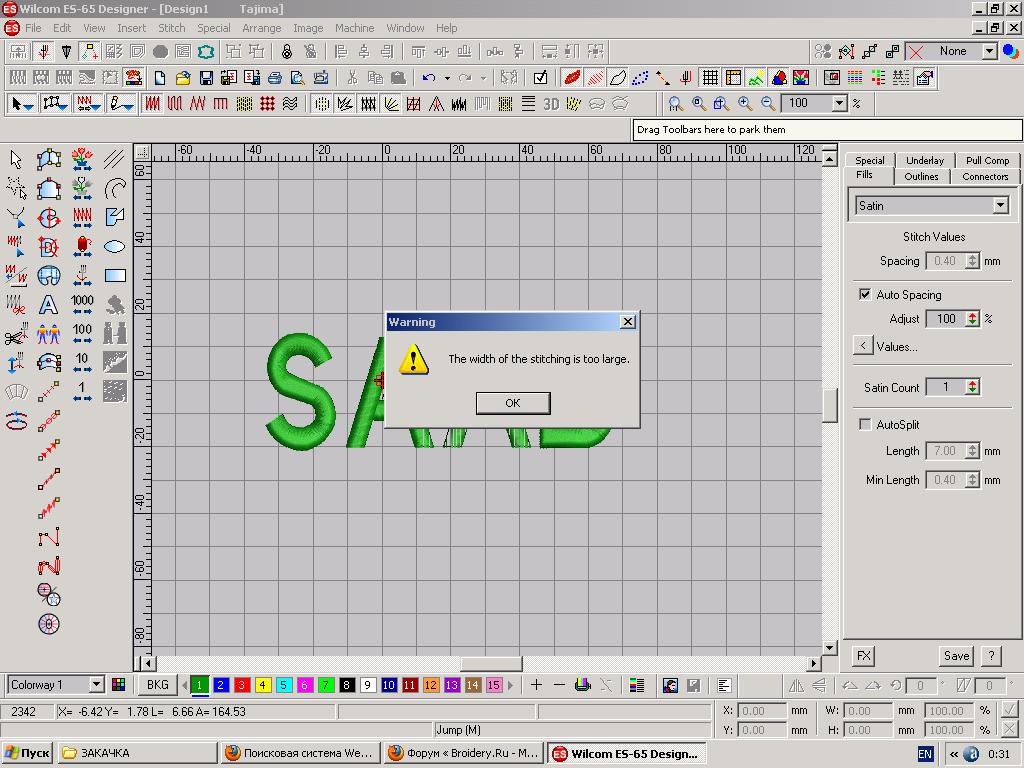The height and width of the screenshot is (768, 1024).
Task: Click OK in the Warning dialog
Action: tap(512, 403)
